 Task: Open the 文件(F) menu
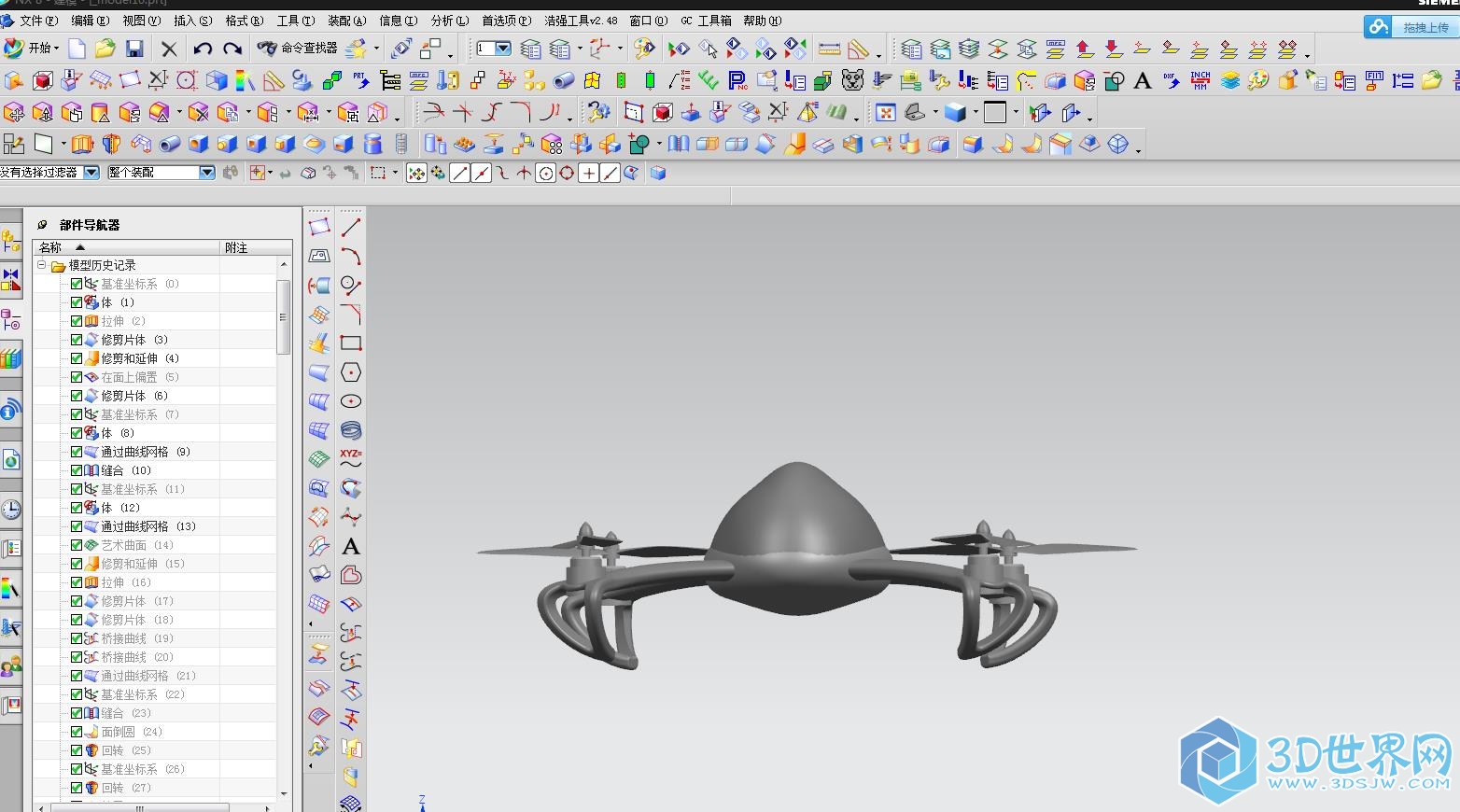pos(37,21)
